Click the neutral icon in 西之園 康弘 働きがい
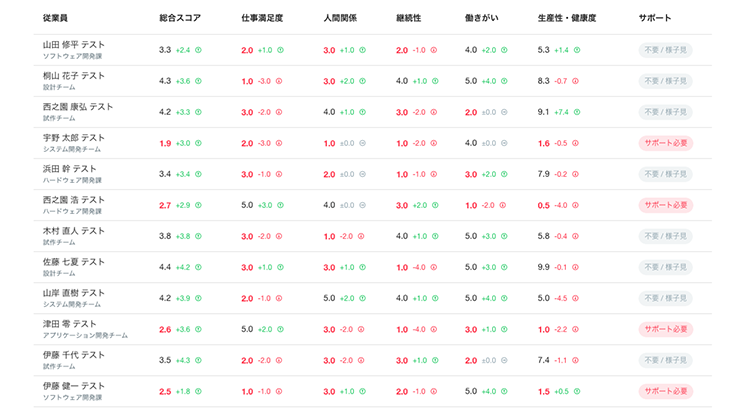 click(x=504, y=112)
